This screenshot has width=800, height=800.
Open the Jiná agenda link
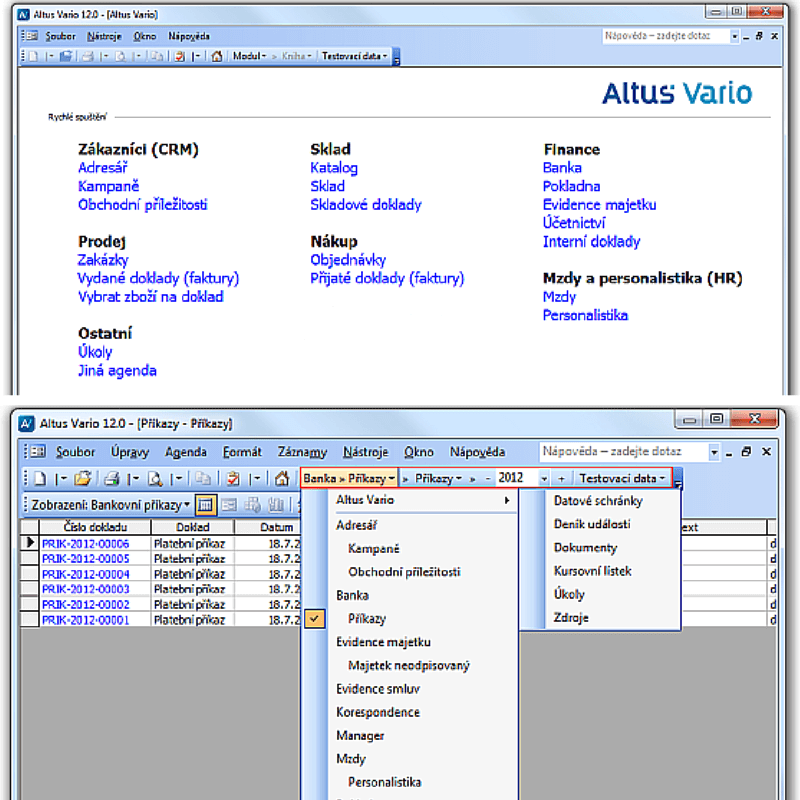click(117, 370)
